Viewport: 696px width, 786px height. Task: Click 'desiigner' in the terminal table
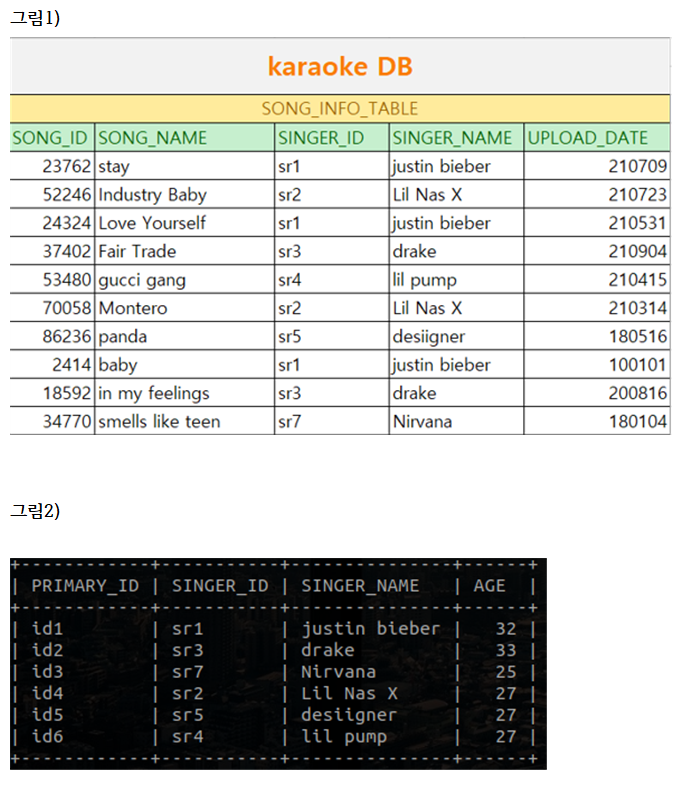[x=349, y=715]
